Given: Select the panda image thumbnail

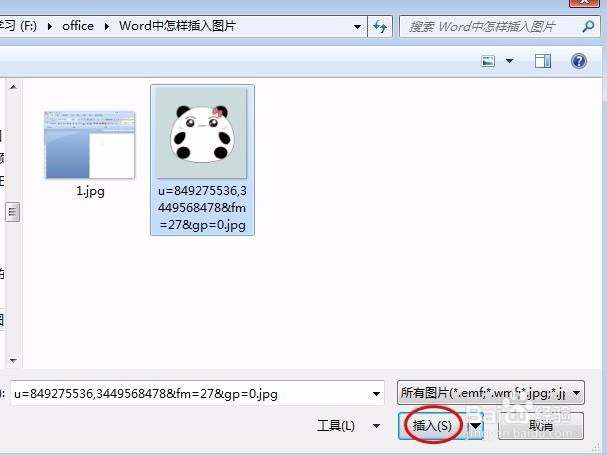Looking at the screenshot, I should pyautogui.click(x=202, y=133).
